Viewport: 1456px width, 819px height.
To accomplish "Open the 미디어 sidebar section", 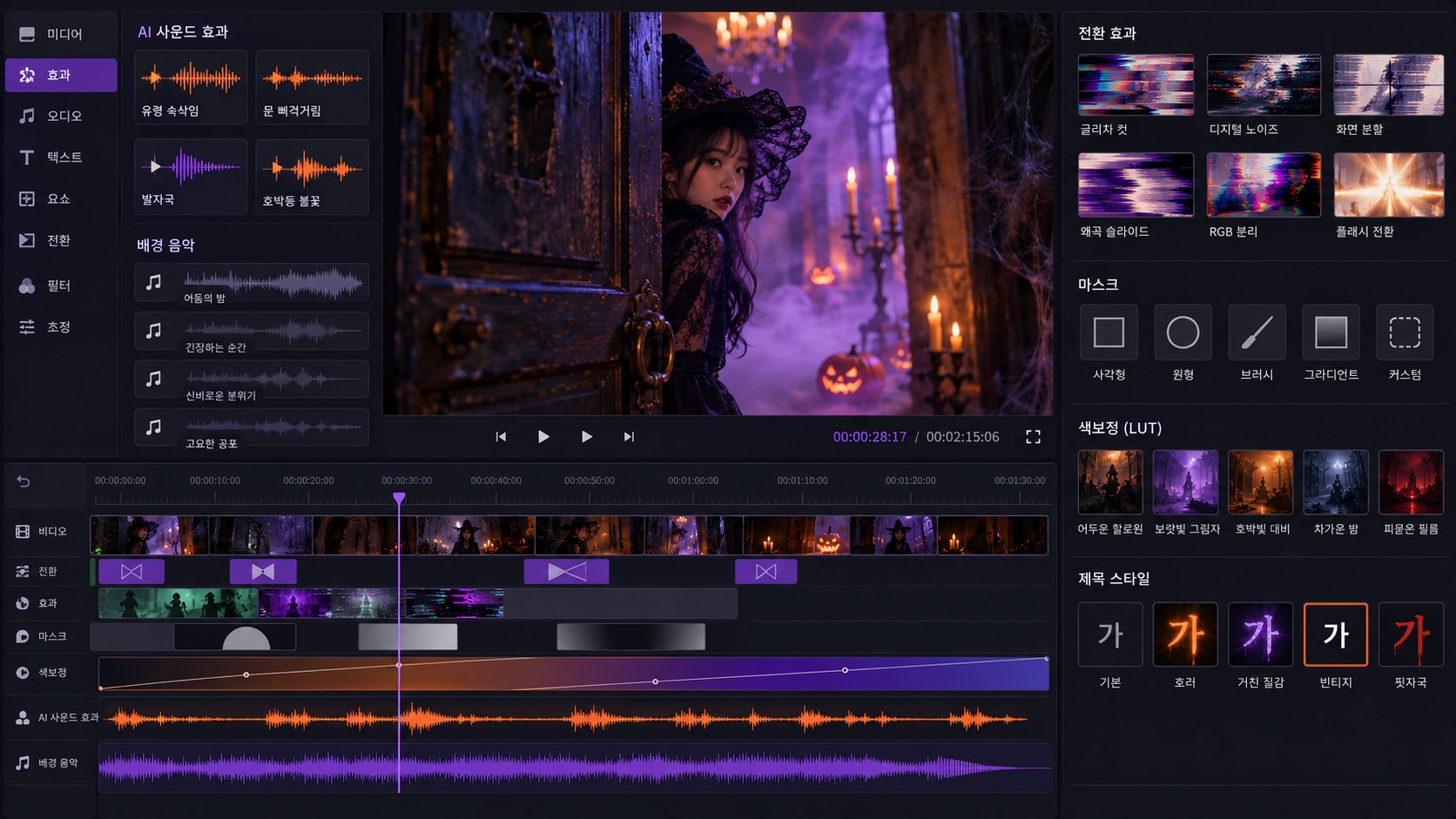I will pos(61,34).
